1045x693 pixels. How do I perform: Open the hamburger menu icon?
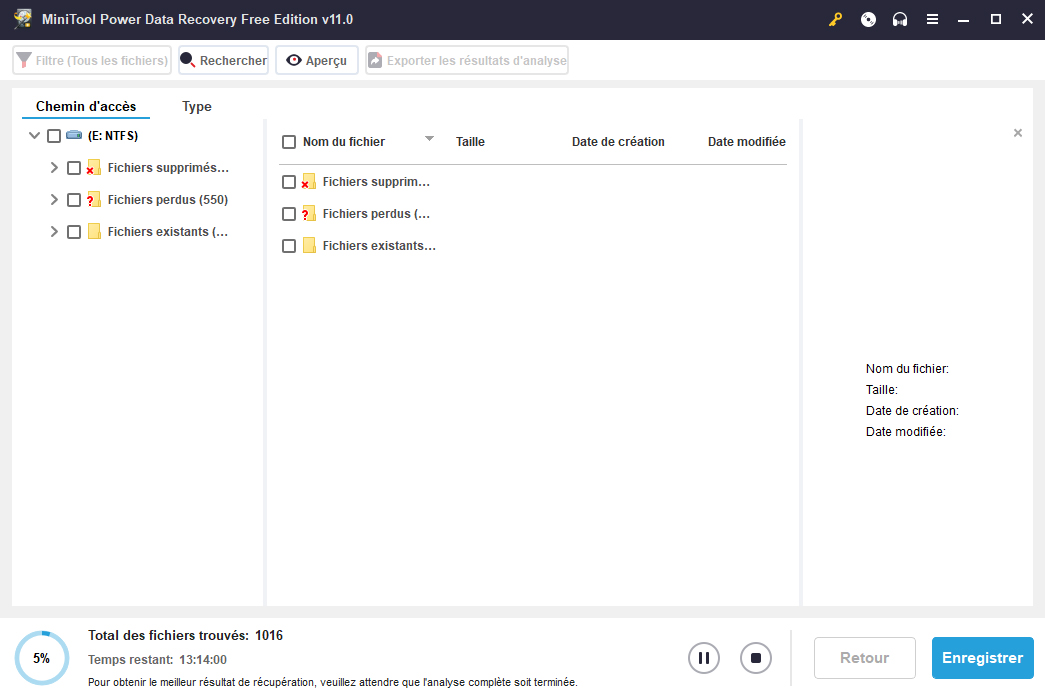pyautogui.click(x=932, y=20)
